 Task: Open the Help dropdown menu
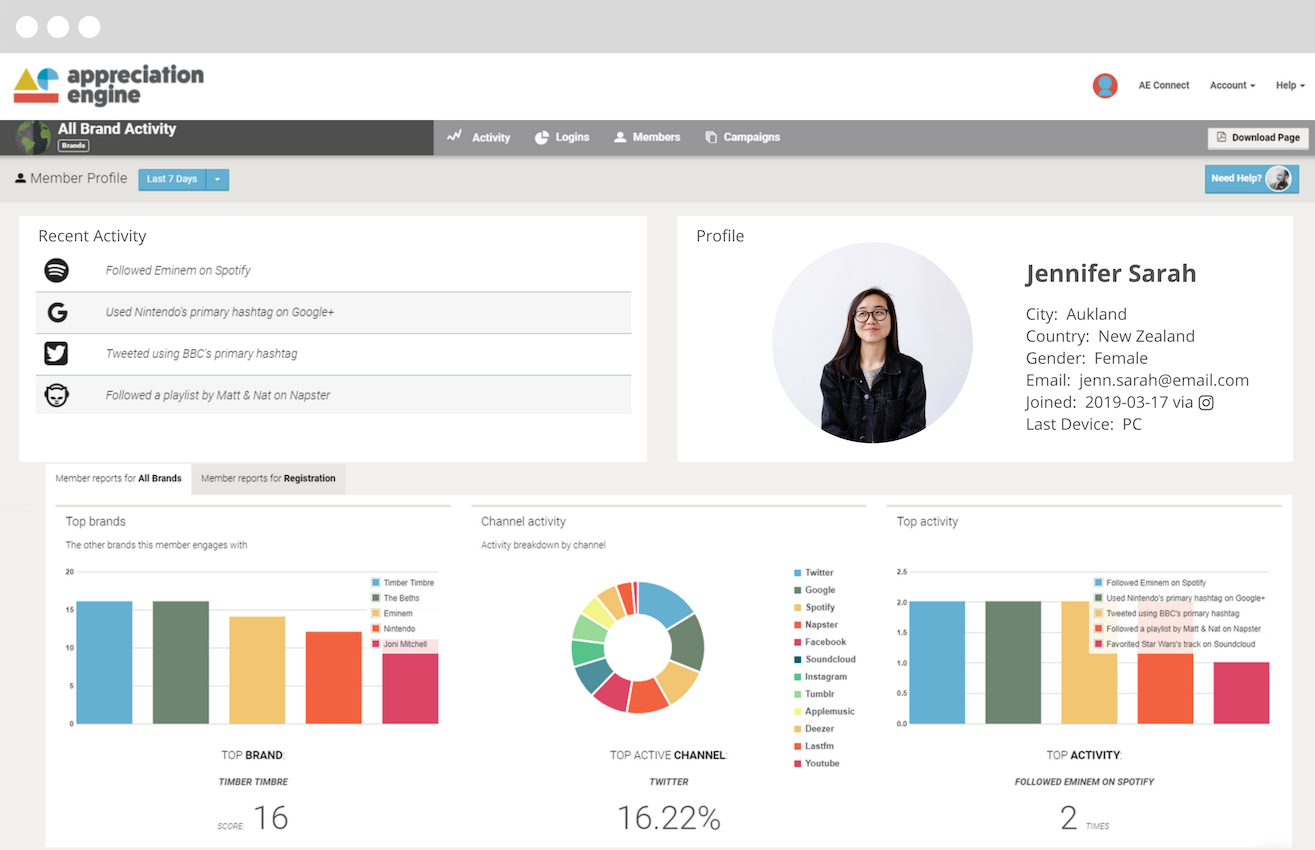point(1290,86)
